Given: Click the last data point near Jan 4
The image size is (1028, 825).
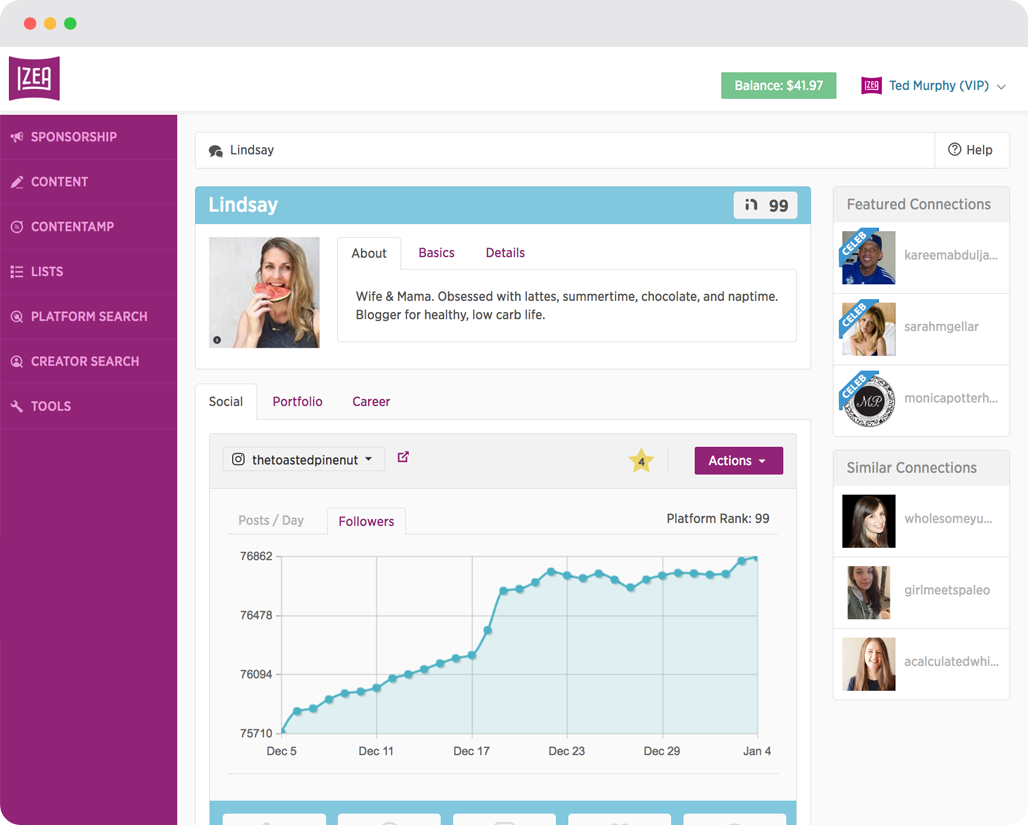Looking at the screenshot, I should point(756,558).
